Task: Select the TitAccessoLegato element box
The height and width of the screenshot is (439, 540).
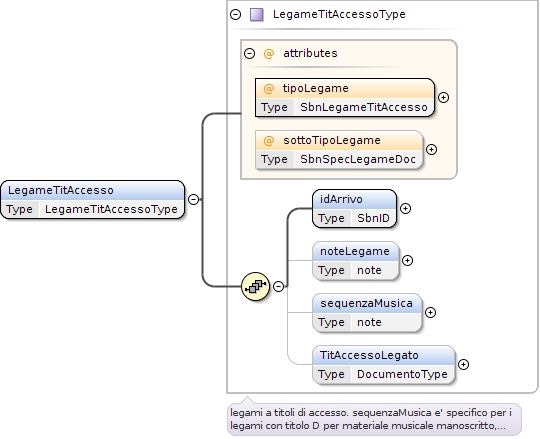Action: [x=384, y=364]
